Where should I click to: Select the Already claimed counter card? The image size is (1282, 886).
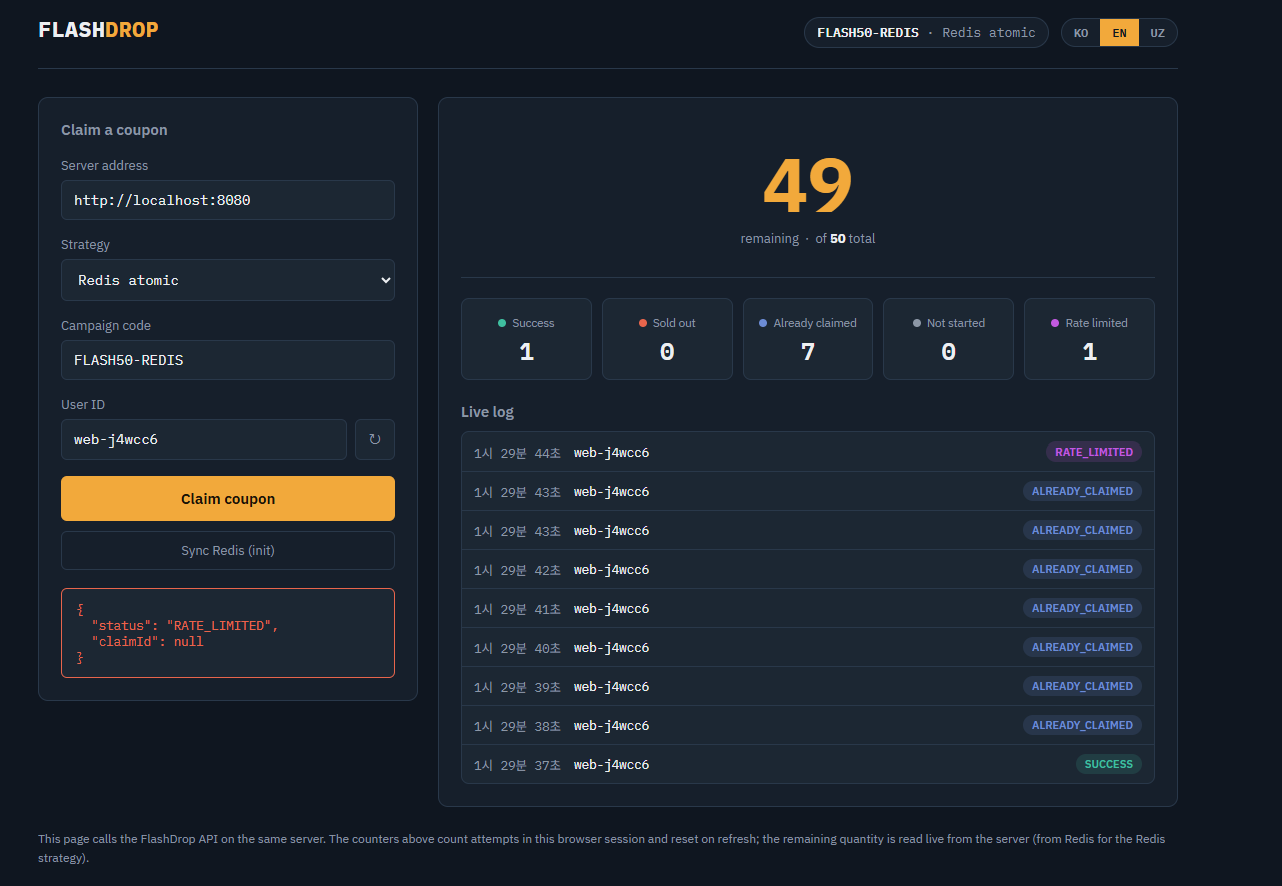(x=808, y=339)
